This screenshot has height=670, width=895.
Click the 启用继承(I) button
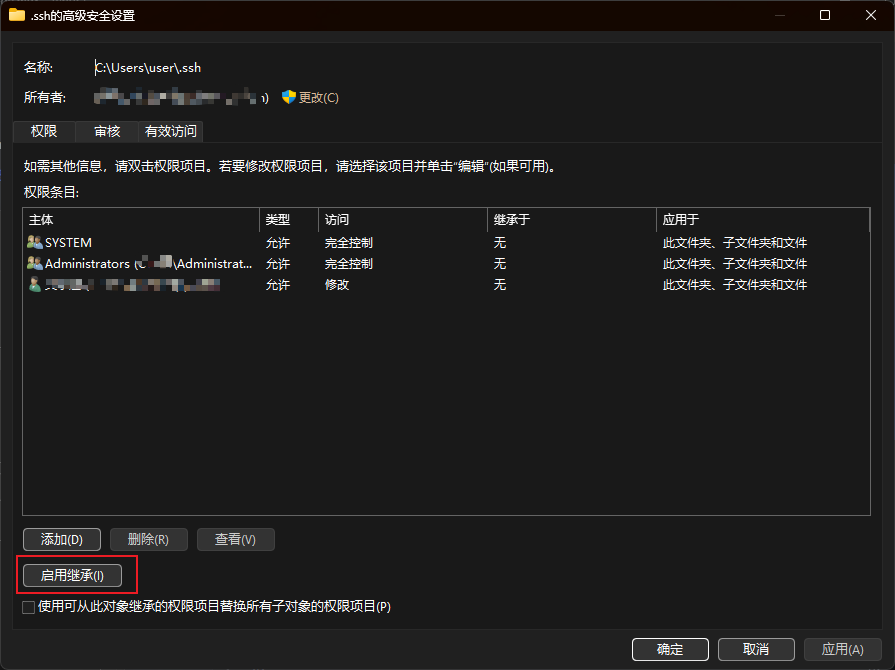pos(72,576)
